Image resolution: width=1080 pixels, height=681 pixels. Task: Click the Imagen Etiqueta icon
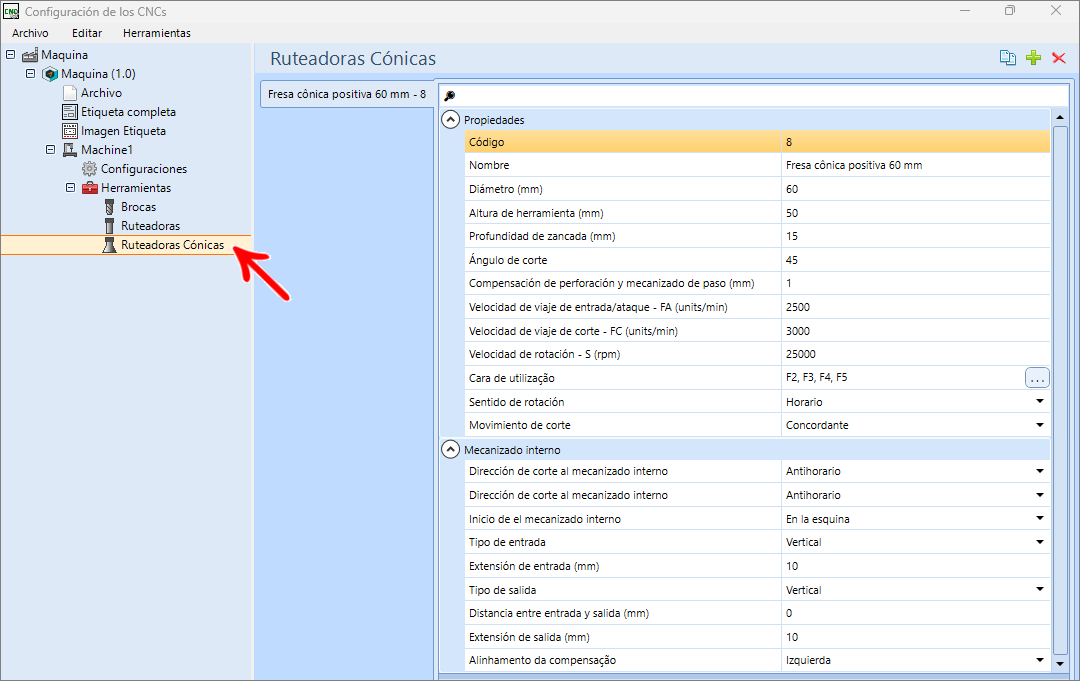point(70,131)
